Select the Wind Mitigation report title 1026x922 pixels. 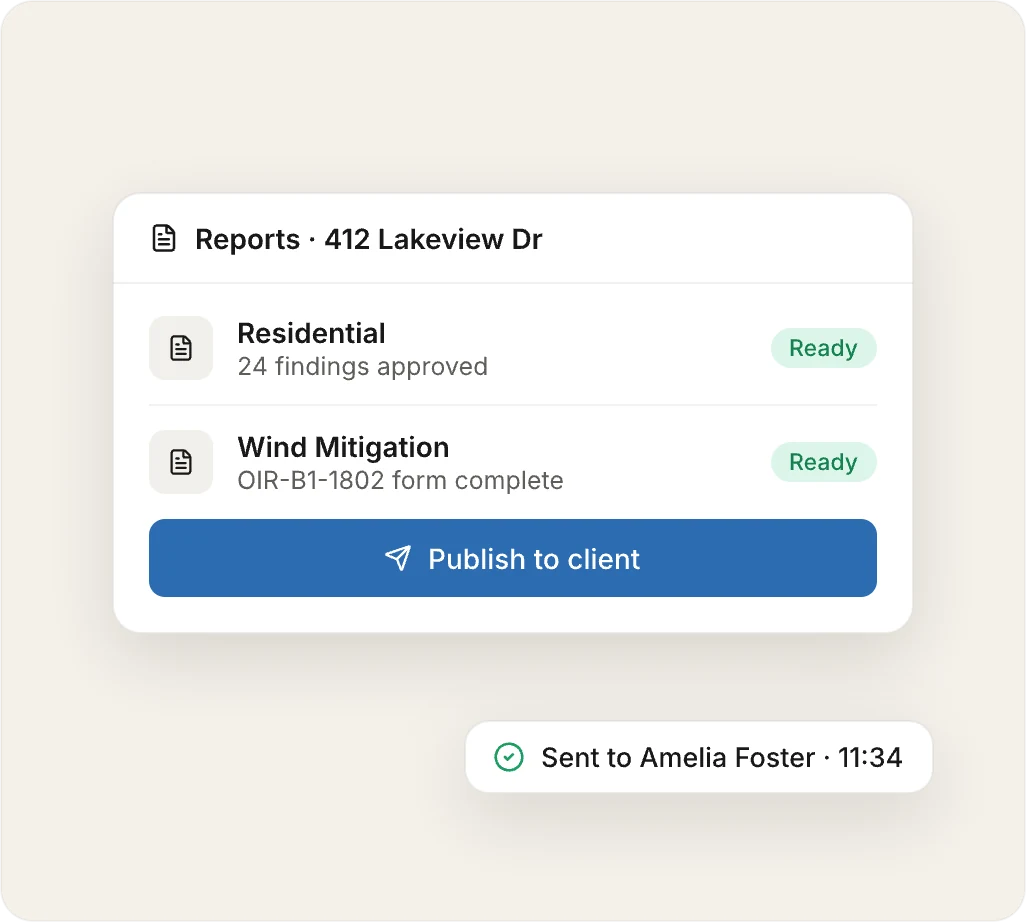point(344,448)
